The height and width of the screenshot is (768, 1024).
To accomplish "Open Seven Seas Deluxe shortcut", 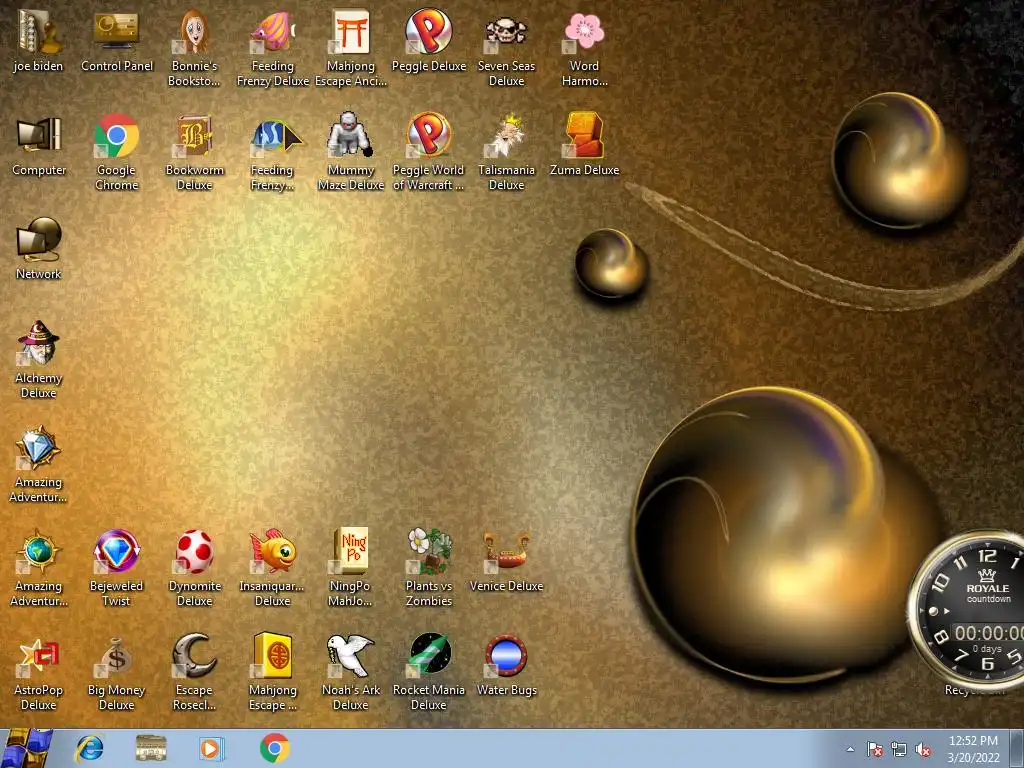I will (x=506, y=48).
